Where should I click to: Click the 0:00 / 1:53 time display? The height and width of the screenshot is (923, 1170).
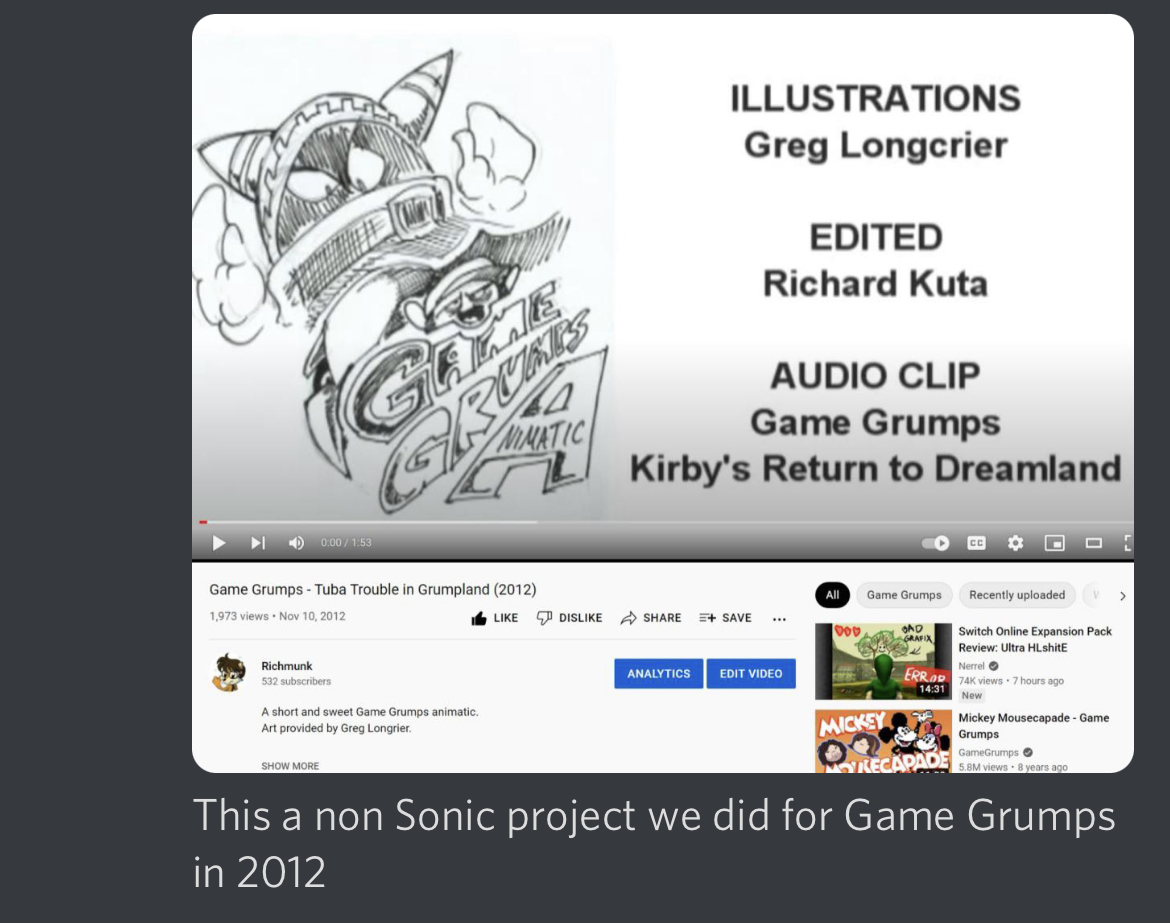345,542
